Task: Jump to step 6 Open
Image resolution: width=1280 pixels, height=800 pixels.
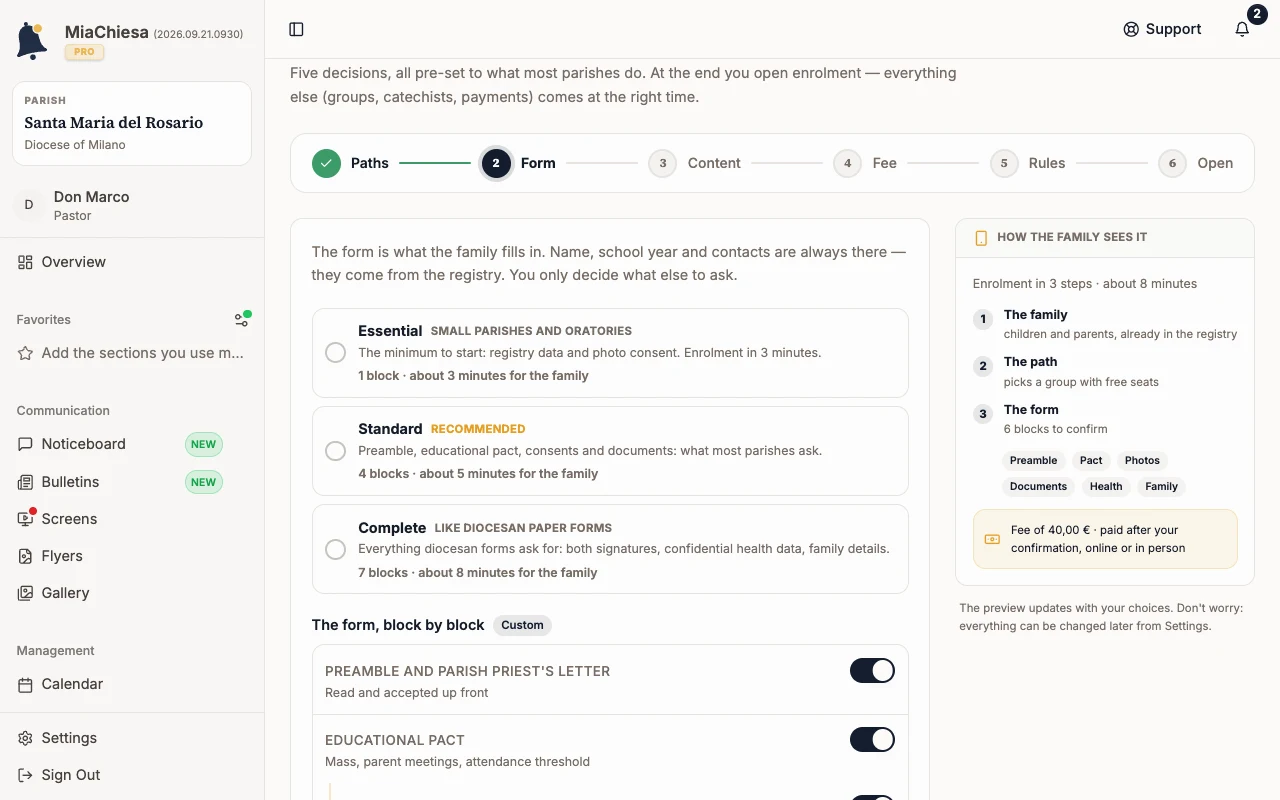Action: coord(1195,163)
